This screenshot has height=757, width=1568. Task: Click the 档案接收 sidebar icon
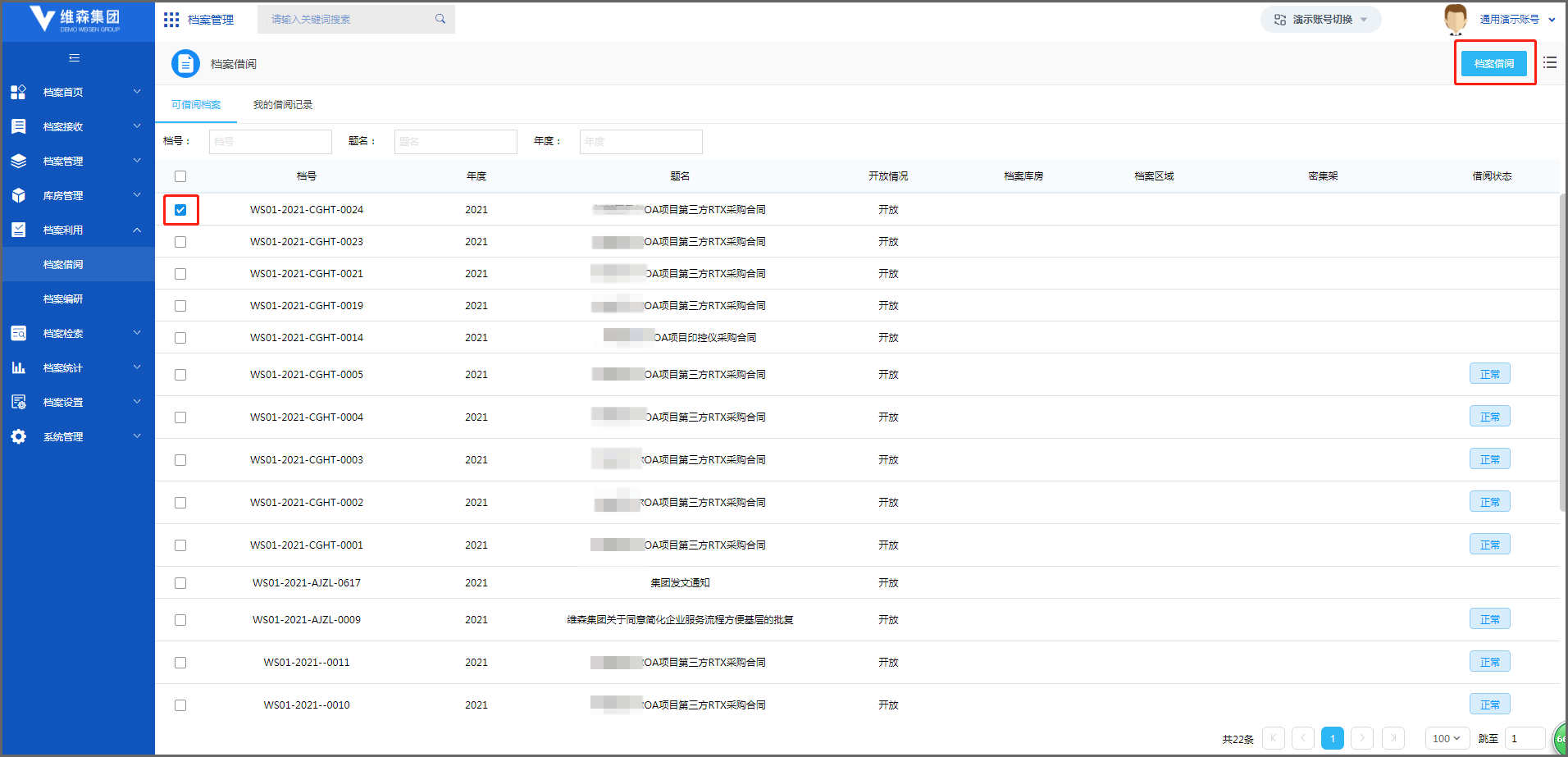point(18,126)
